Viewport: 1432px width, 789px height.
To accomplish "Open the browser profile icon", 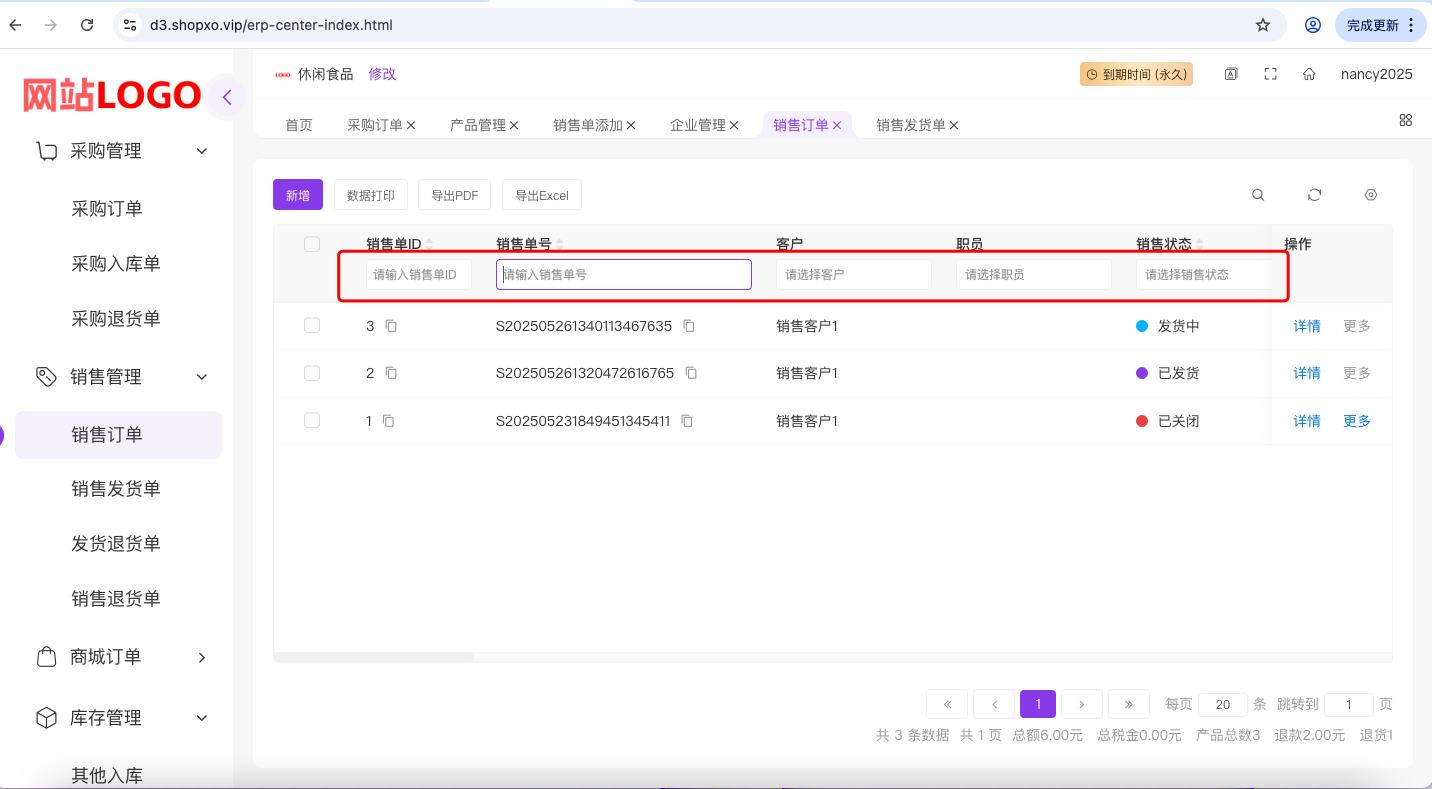I will coord(1313,25).
